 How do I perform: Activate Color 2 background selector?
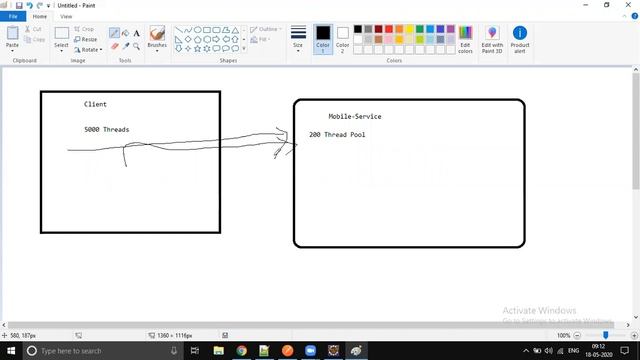342,39
